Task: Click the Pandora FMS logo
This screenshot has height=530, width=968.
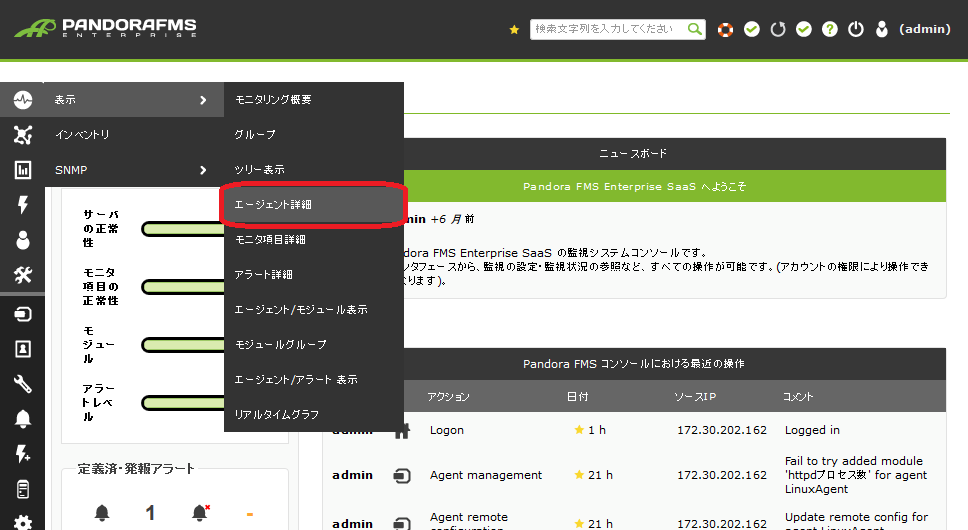Action: [x=105, y=28]
